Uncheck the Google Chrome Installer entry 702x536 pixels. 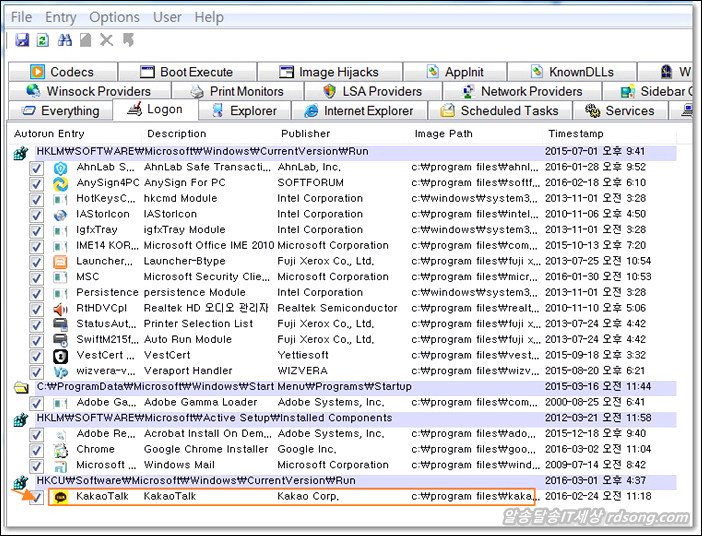37,449
